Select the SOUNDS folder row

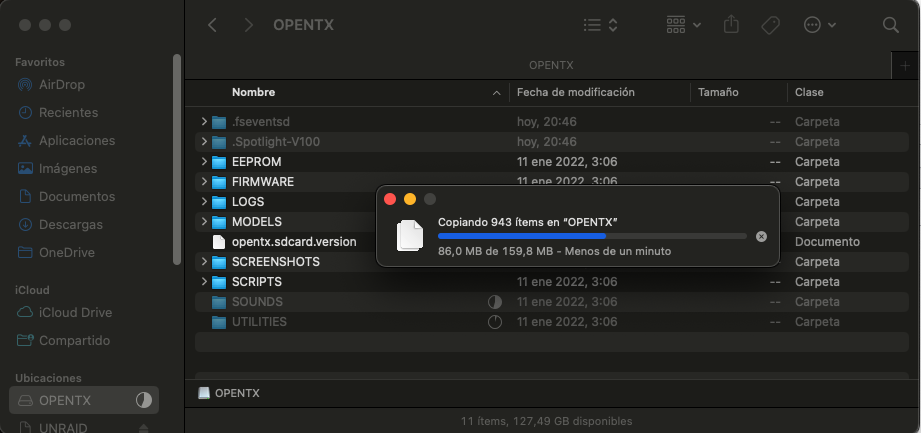[x=552, y=301]
